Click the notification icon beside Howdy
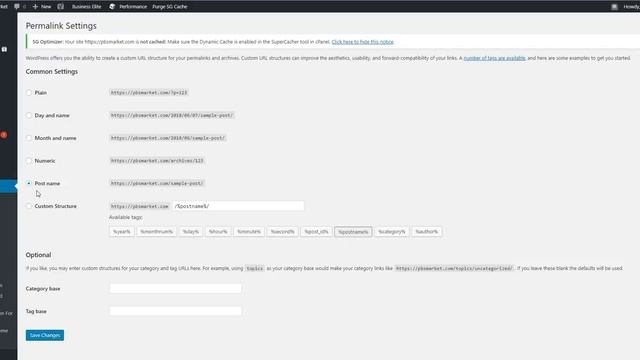 (x=614, y=7)
